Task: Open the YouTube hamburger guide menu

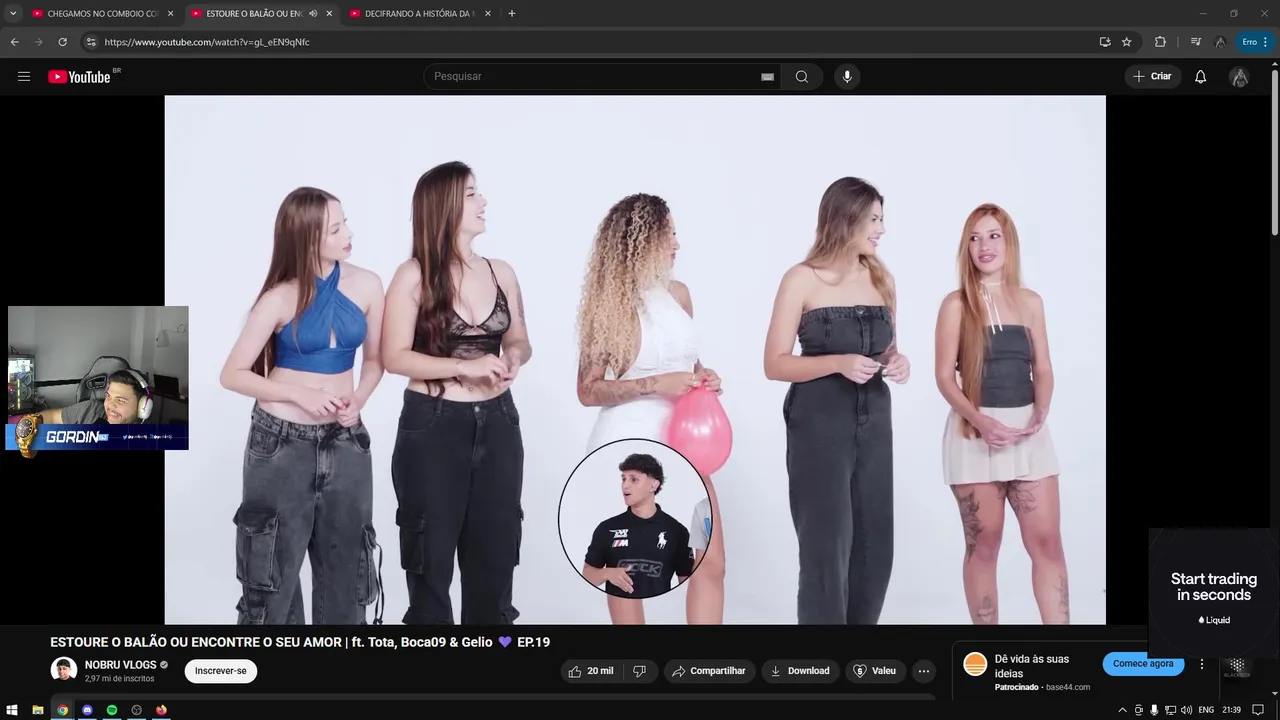Action: pos(24,77)
